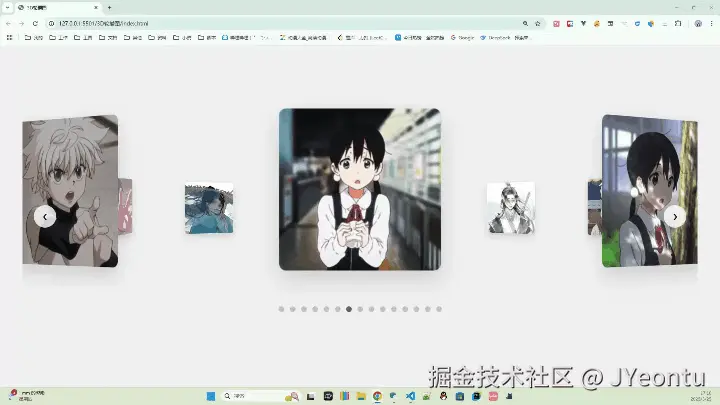Select the center girl holding cup slide
Screen dimensions: 720x405
(360, 189)
